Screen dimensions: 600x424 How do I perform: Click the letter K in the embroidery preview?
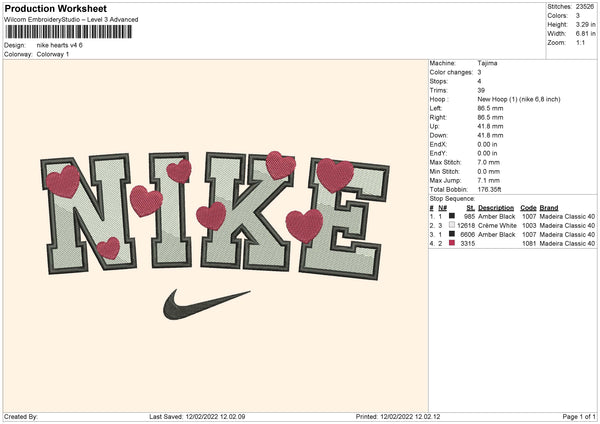tap(248, 211)
